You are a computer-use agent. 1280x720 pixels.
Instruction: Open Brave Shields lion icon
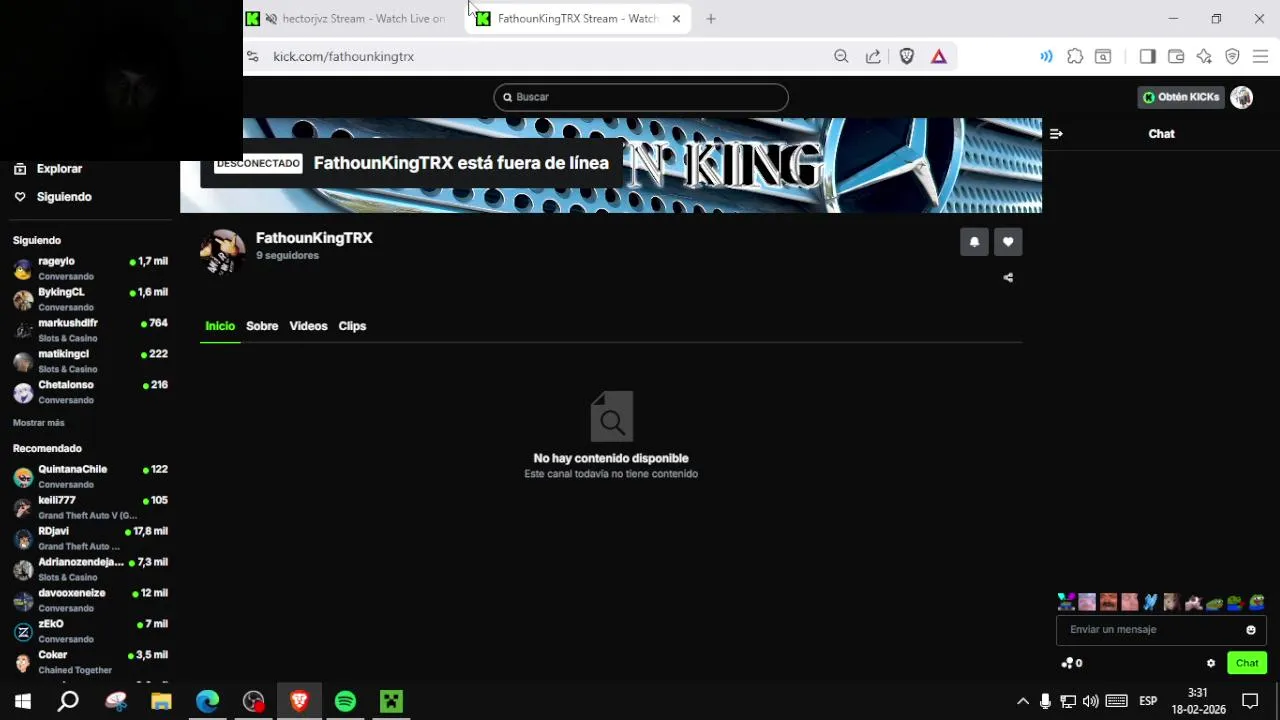click(x=906, y=56)
